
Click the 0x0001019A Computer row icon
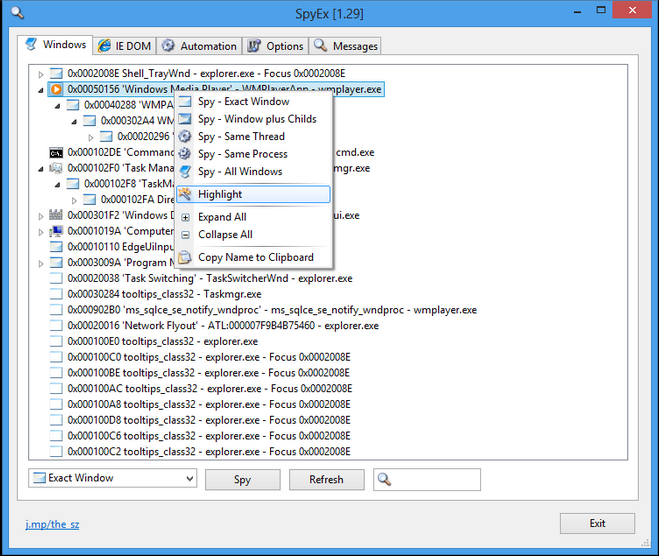[56, 231]
